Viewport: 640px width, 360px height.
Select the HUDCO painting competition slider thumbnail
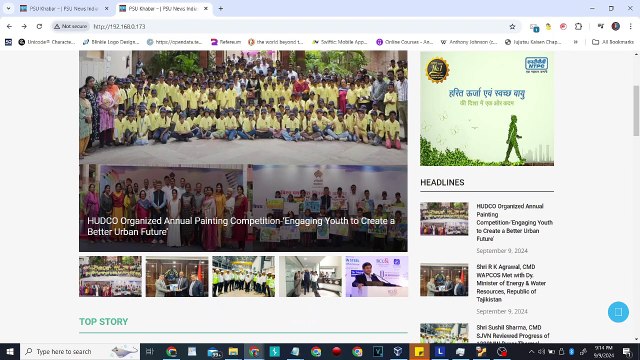(x=110, y=276)
